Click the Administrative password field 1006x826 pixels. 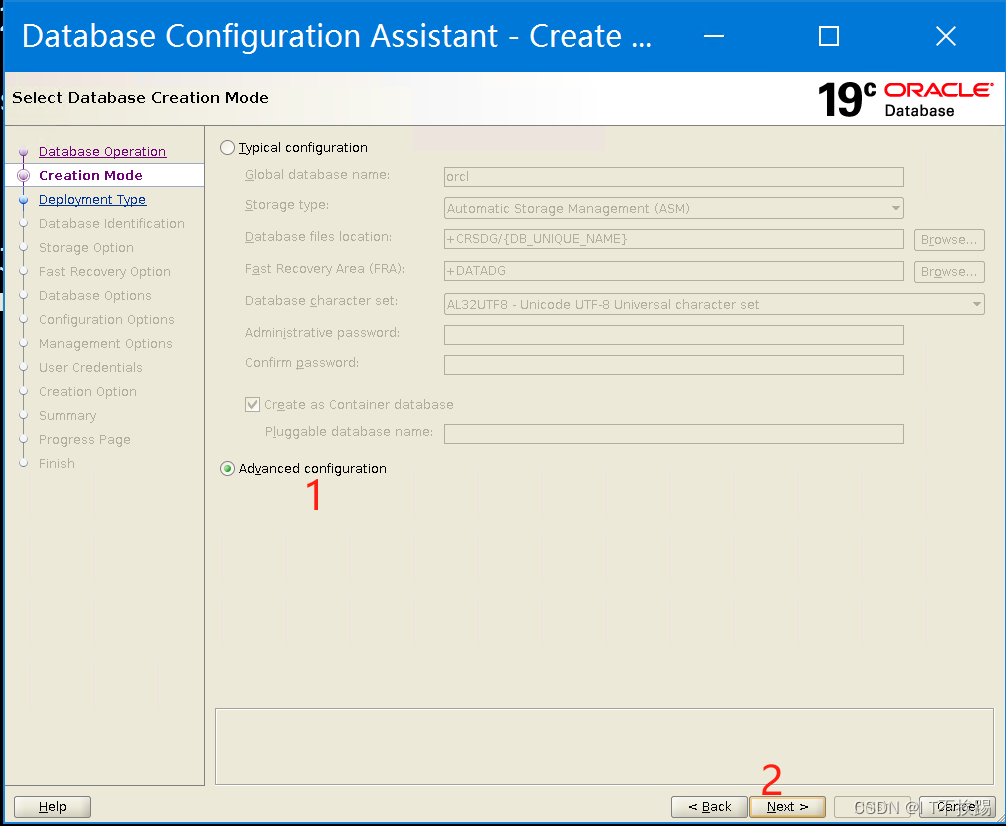pyautogui.click(x=674, y=334)
